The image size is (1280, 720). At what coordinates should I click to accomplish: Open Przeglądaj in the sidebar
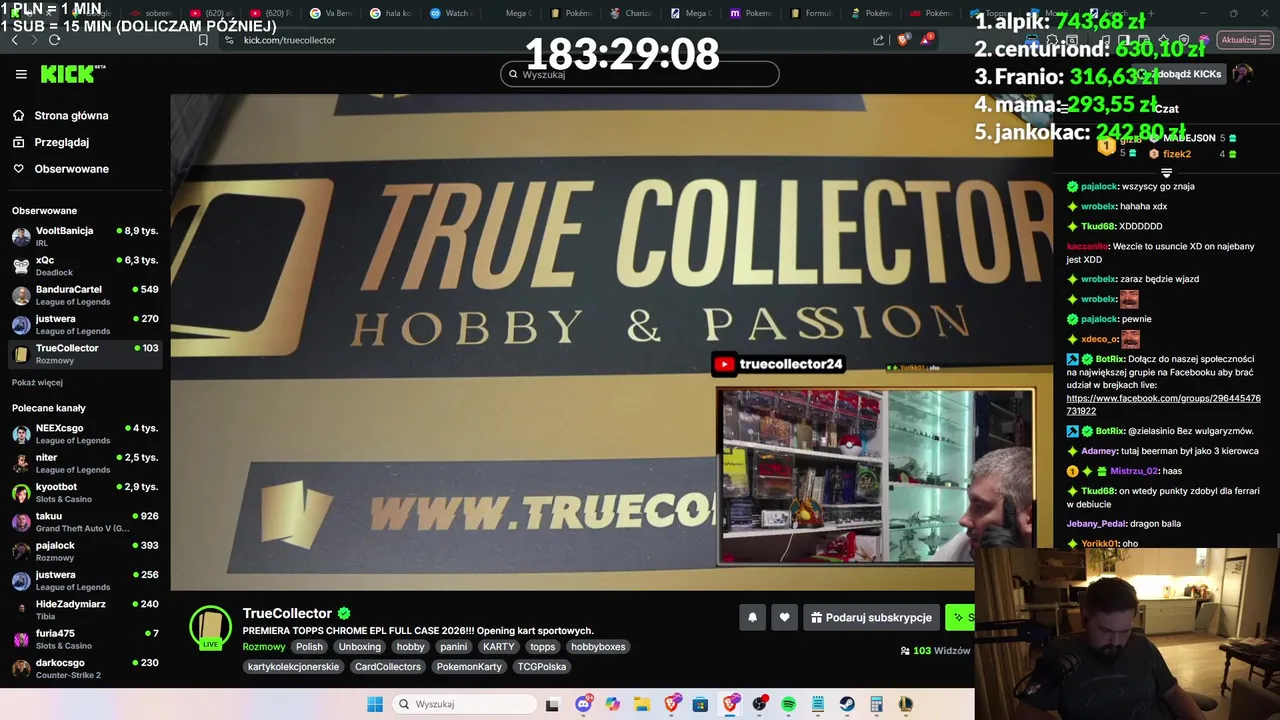pyautogui.click(x=61, y=142)
